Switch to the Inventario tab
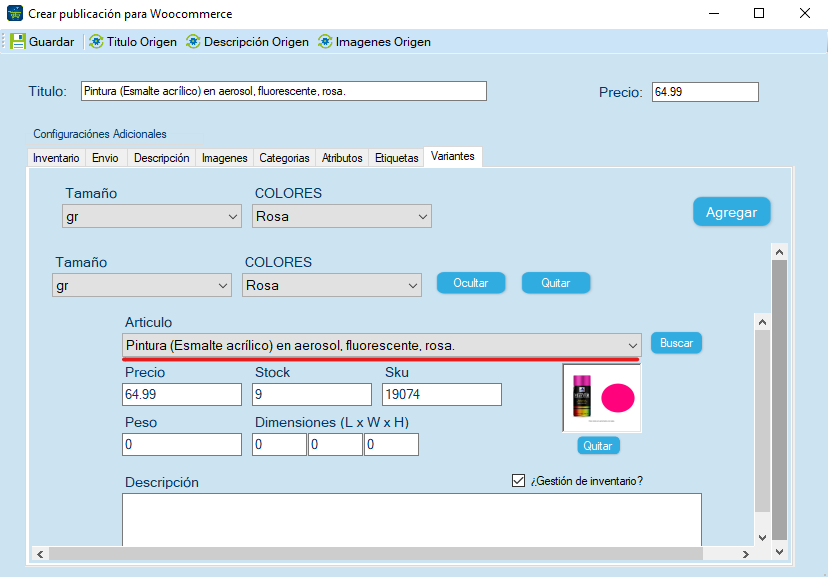This screenshot has height=577, width=828. (56, 158)
